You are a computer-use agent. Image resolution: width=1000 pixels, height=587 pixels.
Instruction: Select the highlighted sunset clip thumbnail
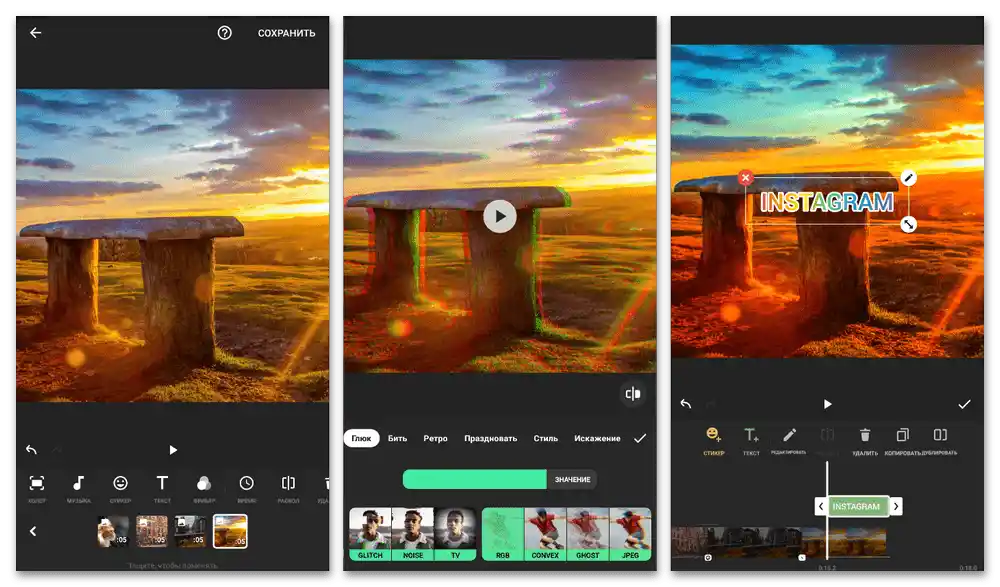coord(230,531)
